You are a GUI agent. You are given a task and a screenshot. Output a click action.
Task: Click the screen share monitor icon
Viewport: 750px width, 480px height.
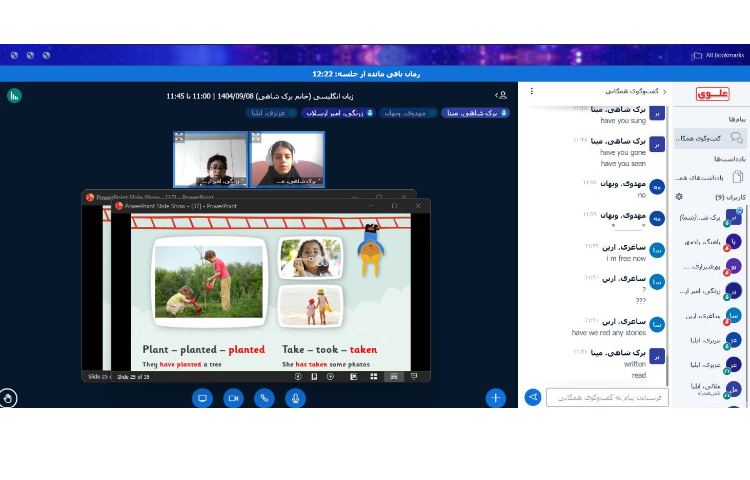coord(202,398)
